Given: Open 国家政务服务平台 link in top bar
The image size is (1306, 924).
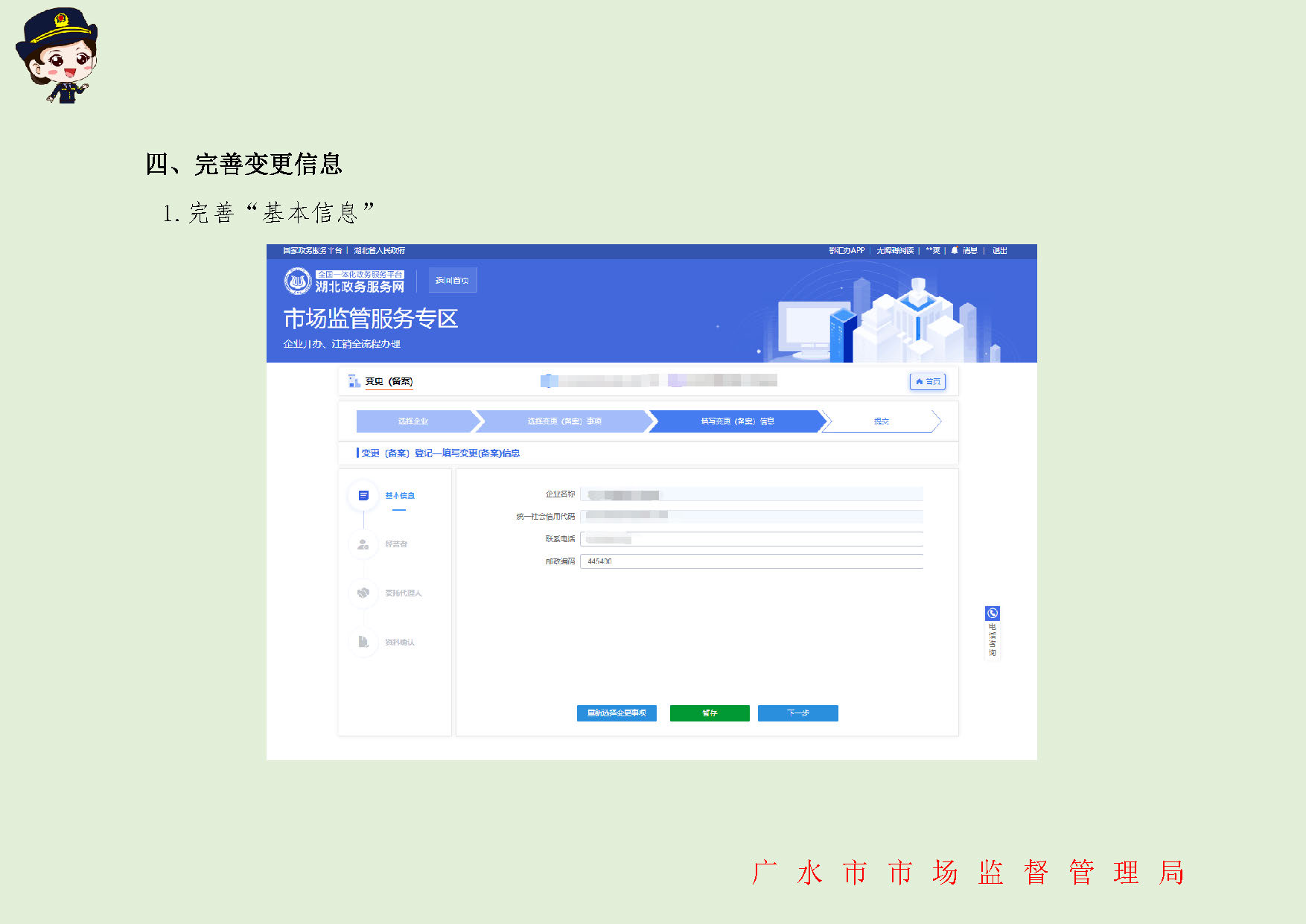Looking at the screenshot, I should 313,250.
